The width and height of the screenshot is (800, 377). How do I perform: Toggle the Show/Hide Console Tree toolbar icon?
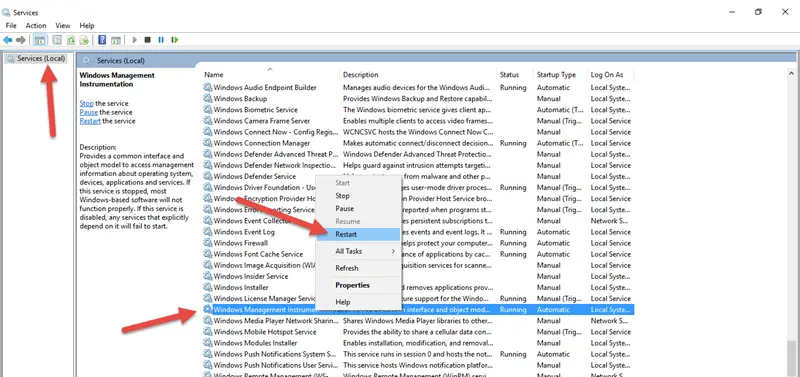pyautogui.click(x=39, y=40)
